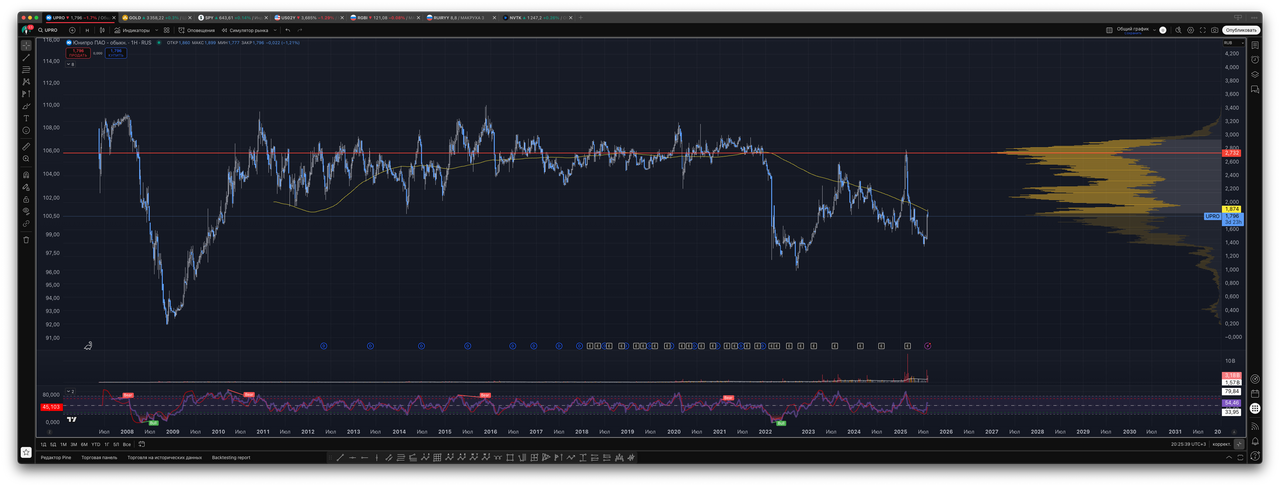Viewport: 1280px width, 487px height.
Task: Open the RUB currency selector
Action: (1228, 44)
